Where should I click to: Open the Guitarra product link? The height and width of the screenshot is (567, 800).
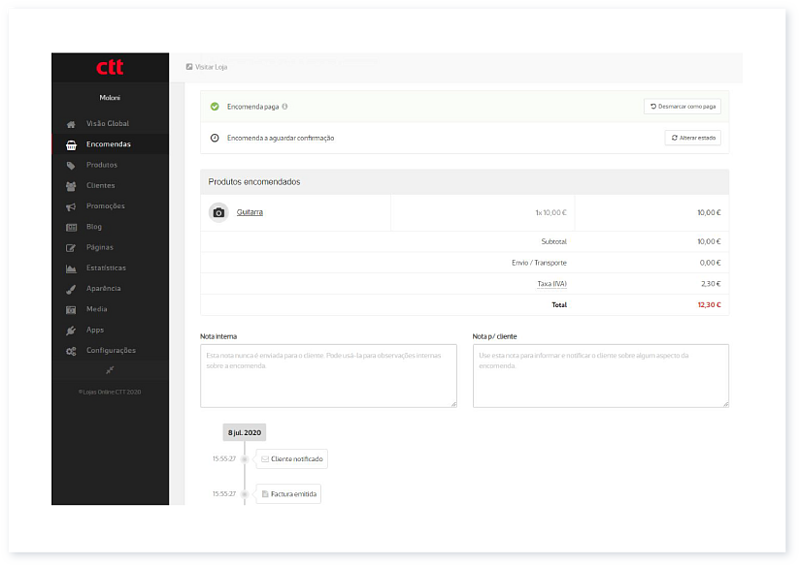point(249,212)
